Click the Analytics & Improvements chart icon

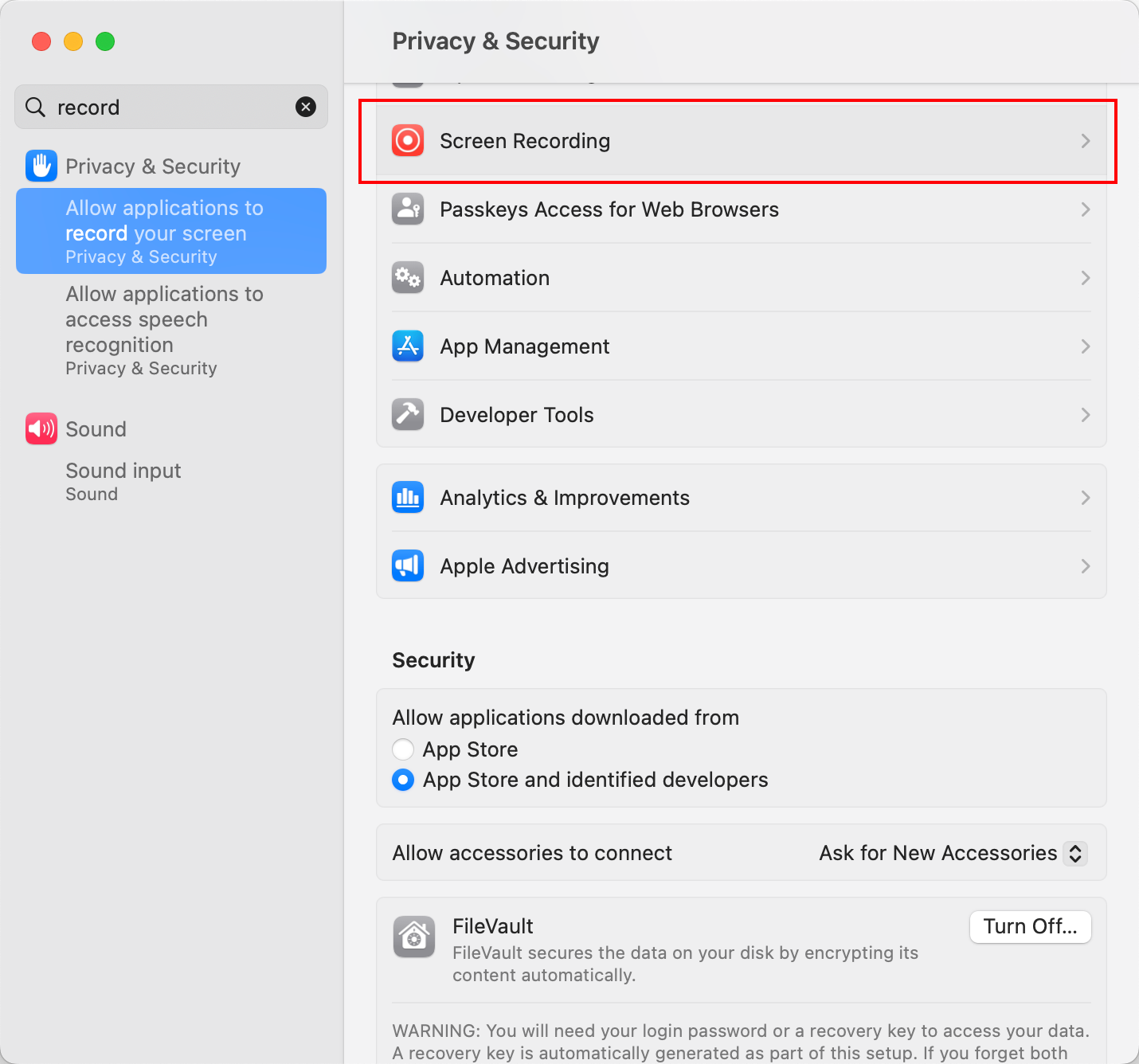click(408, 498)
